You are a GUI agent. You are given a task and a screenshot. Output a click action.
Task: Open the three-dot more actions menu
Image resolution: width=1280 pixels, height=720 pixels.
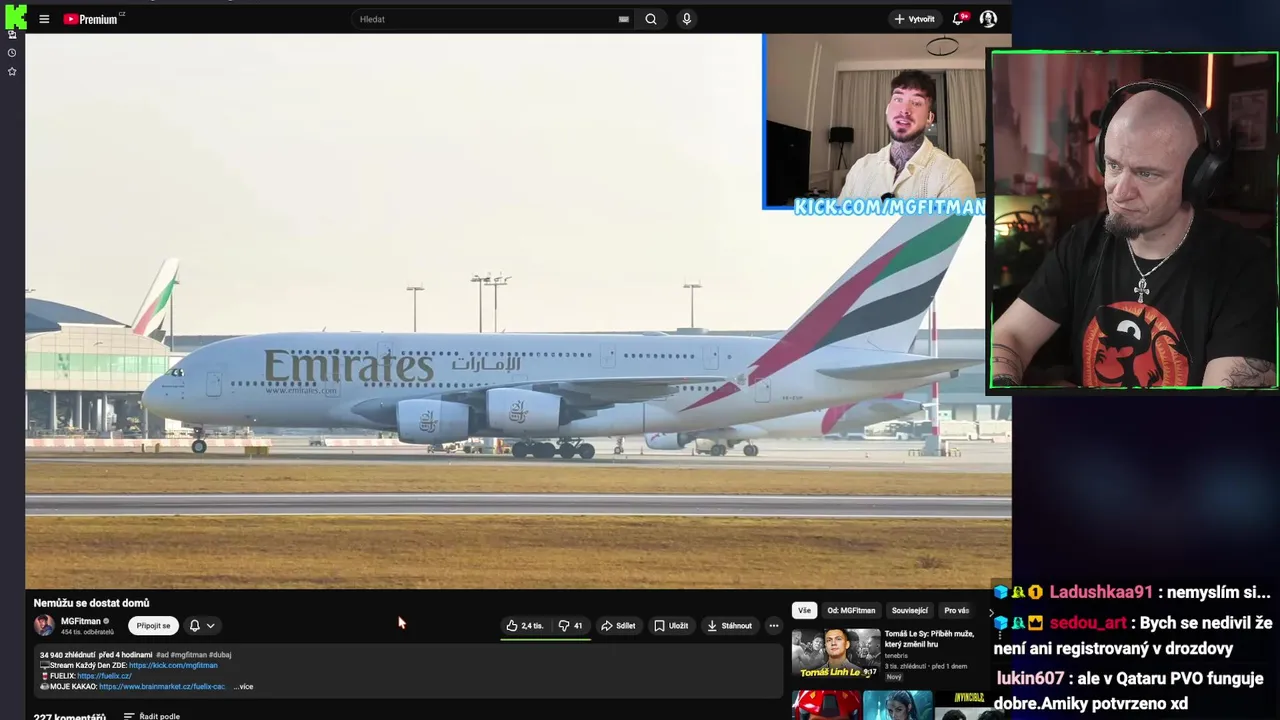773,626
